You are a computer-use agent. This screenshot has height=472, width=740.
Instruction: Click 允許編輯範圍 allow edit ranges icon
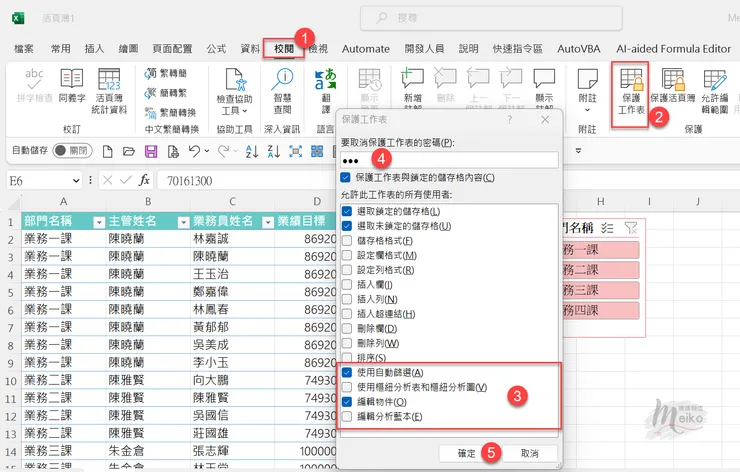[x=715, y=79]
